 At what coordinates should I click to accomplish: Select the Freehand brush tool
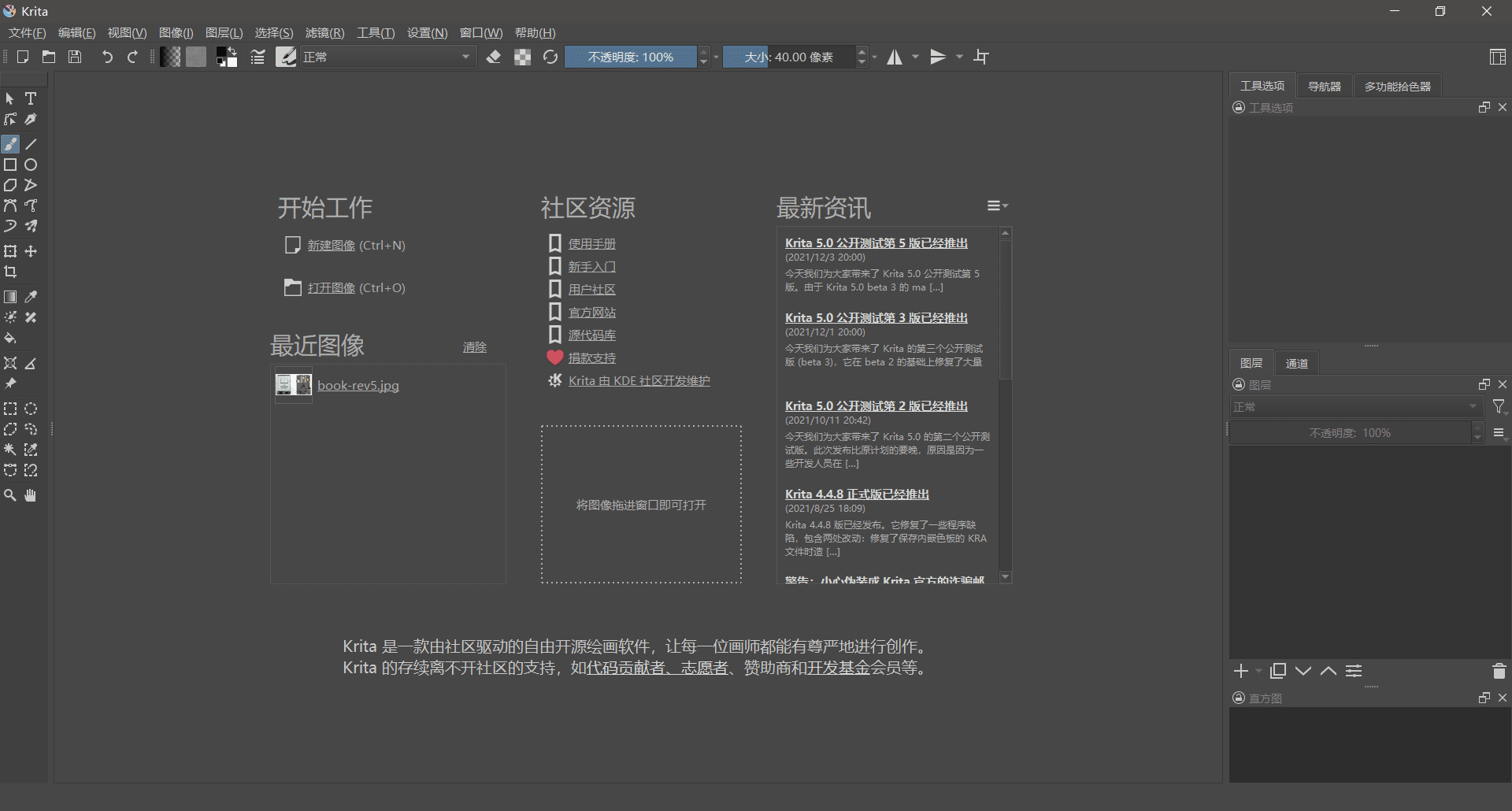pyautogui.click(x=10, y=144)
